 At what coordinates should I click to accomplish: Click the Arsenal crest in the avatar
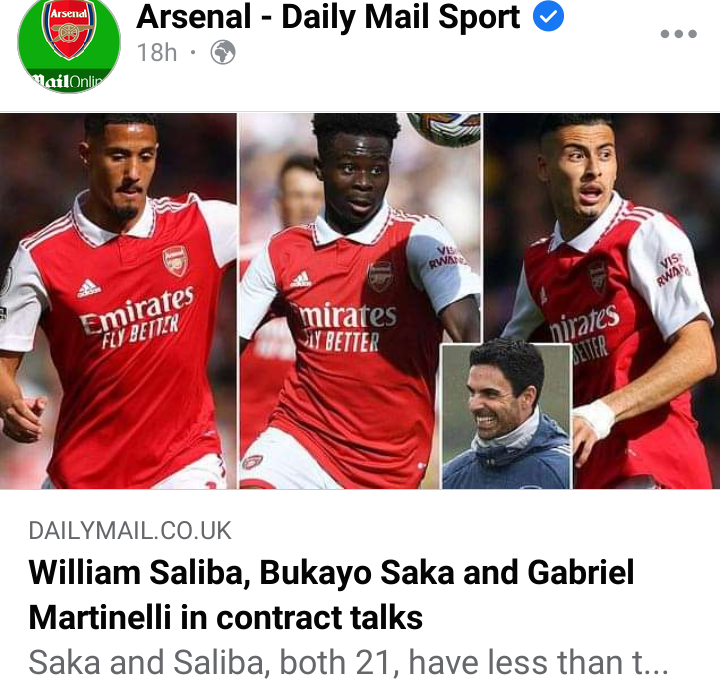coord(69,30)
